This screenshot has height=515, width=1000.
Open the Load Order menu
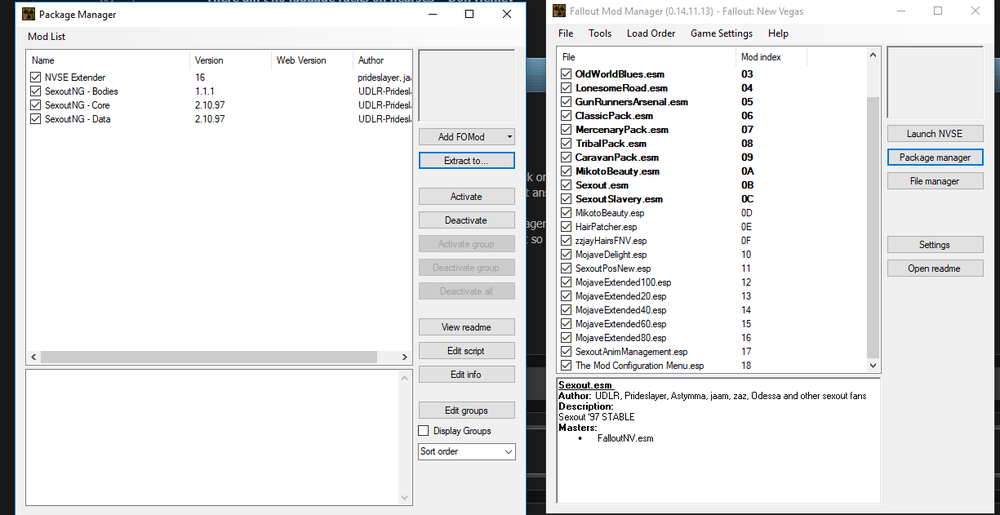point(651,33)
